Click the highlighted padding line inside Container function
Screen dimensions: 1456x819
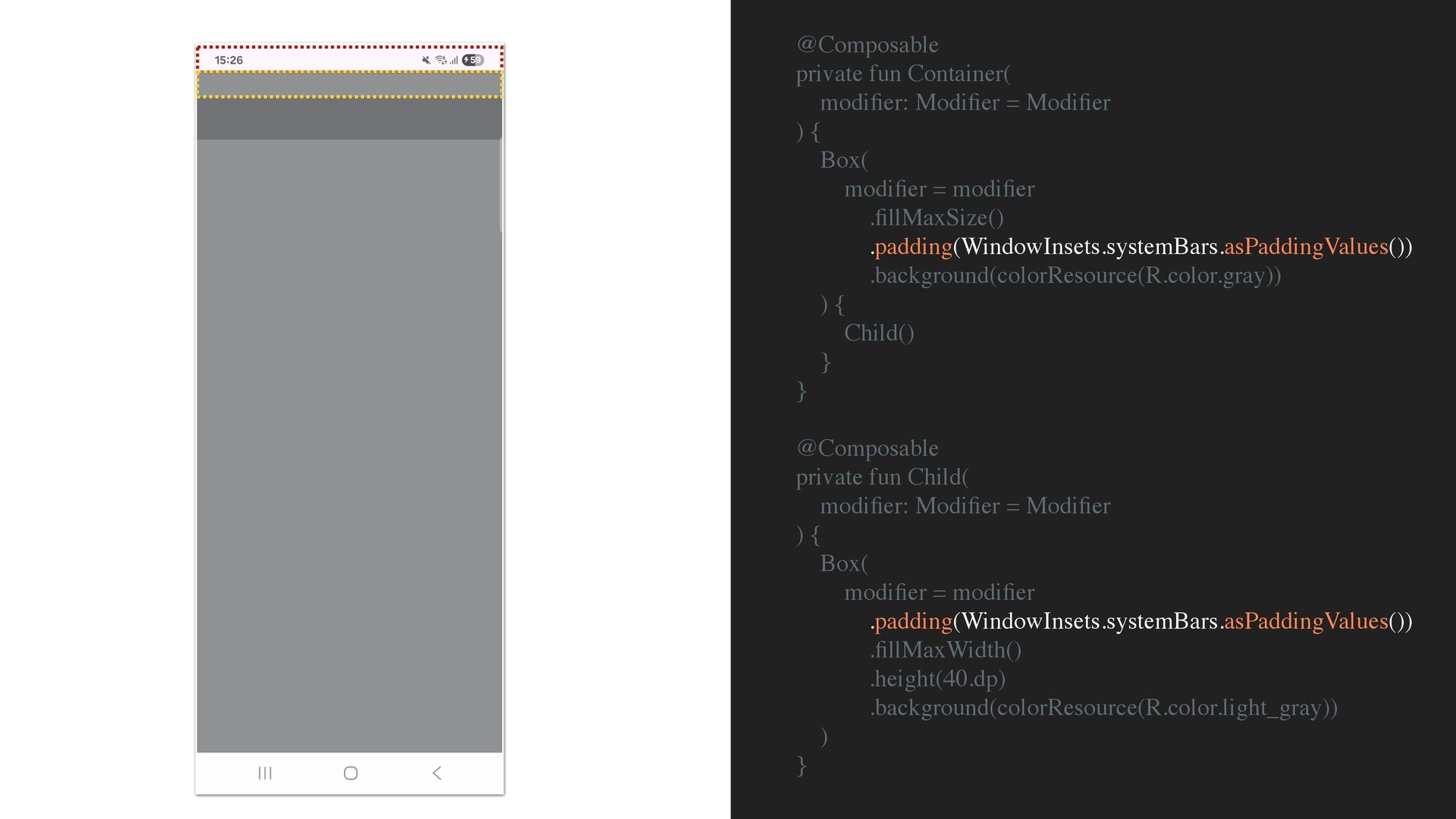pos(1141,246)
